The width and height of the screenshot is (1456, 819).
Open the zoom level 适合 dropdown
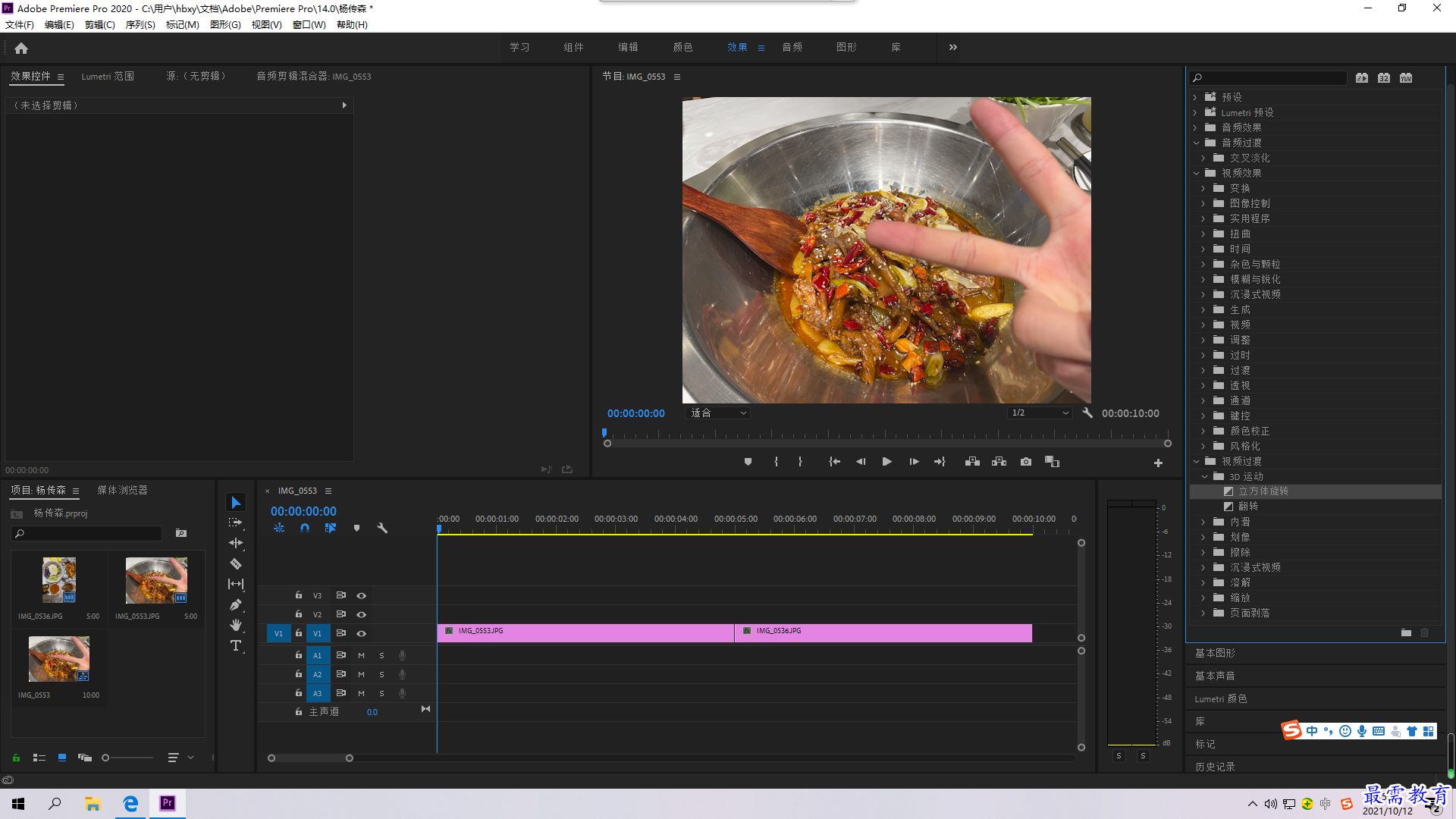[x=718, y=413]
